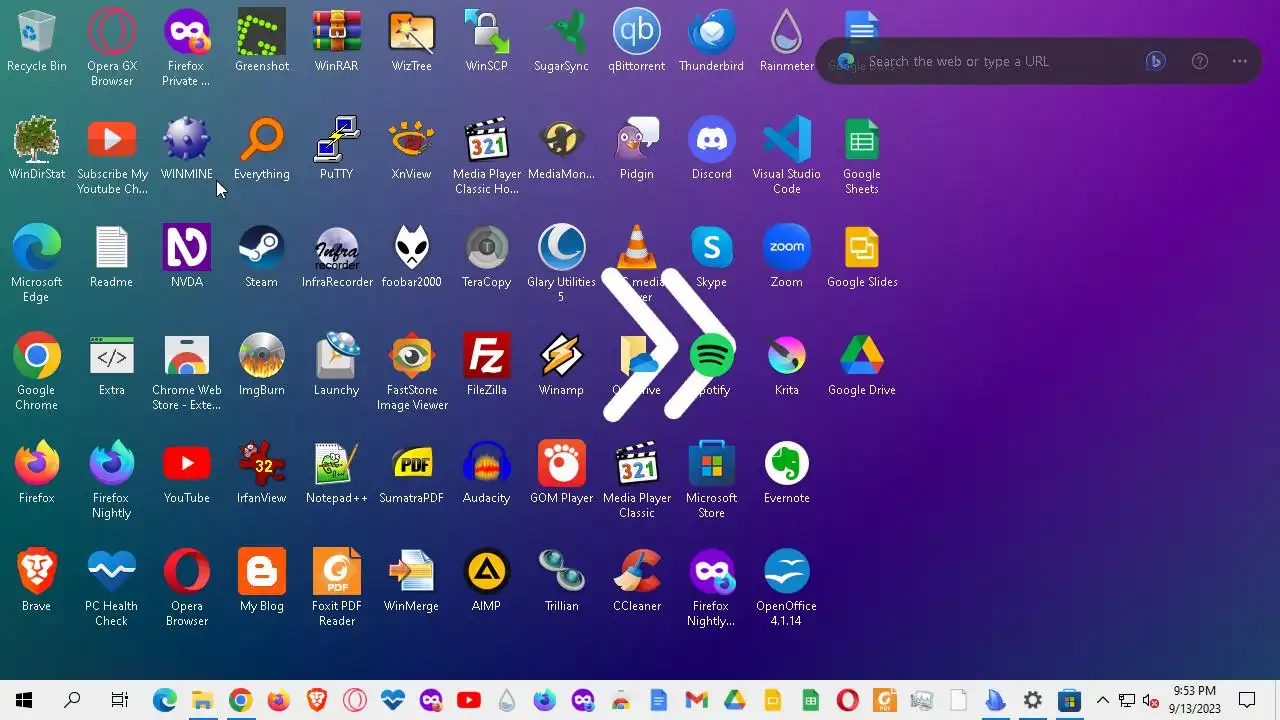Launch CCleaner from the desktop

pyautogui.click(x=637, y=582)
